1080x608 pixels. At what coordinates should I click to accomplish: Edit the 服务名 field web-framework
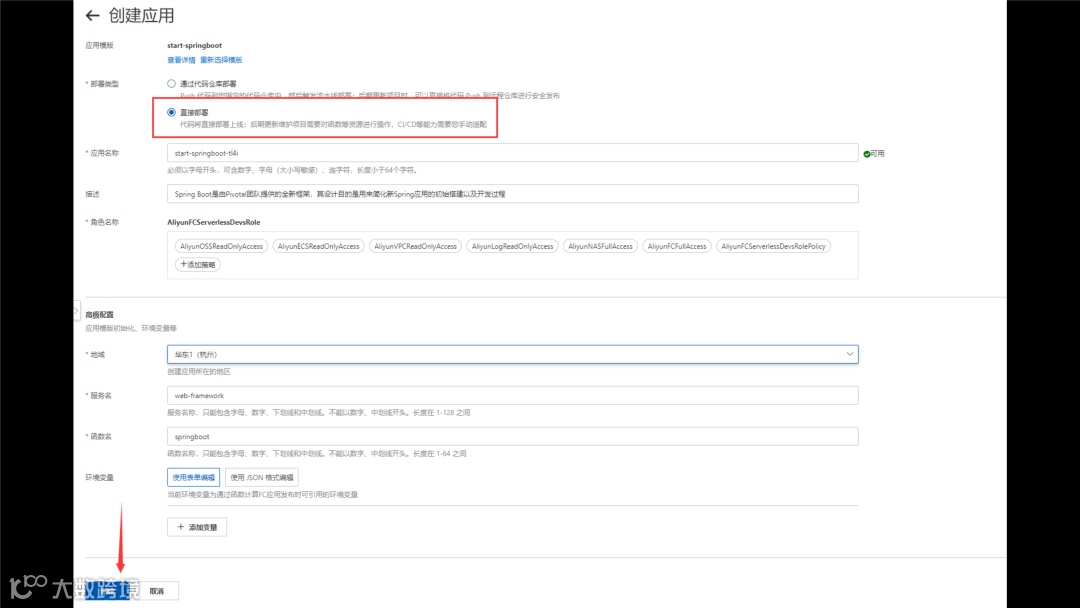[x=512, y=395]
